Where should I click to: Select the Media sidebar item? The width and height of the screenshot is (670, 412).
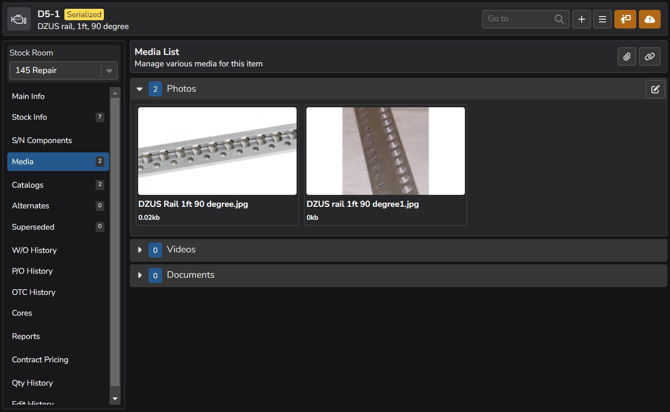tap(58, 162)
